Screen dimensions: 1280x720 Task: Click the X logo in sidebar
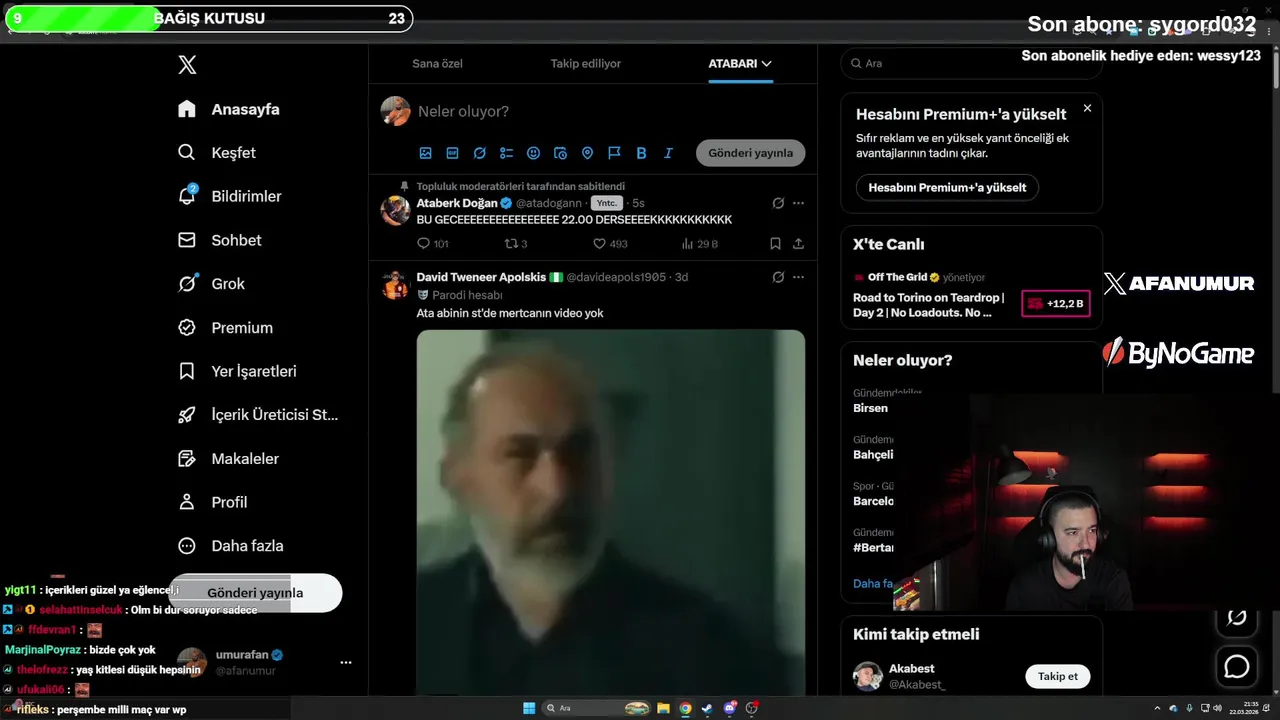(x=187, y=65)
